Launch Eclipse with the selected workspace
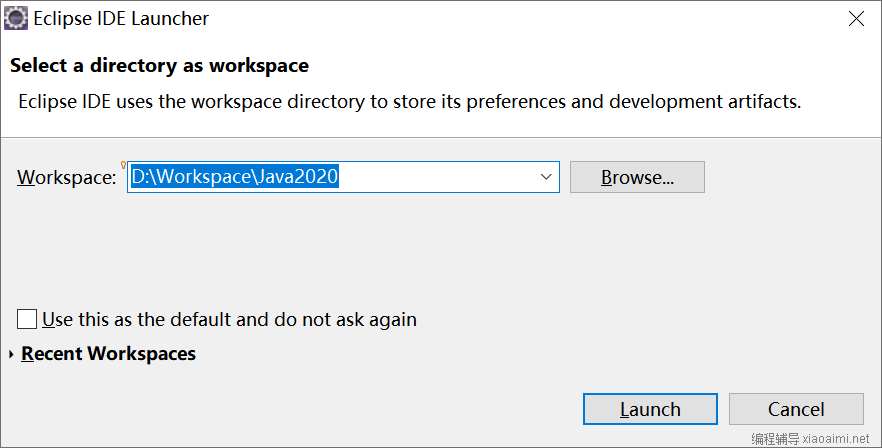 [x=650, y=409]
